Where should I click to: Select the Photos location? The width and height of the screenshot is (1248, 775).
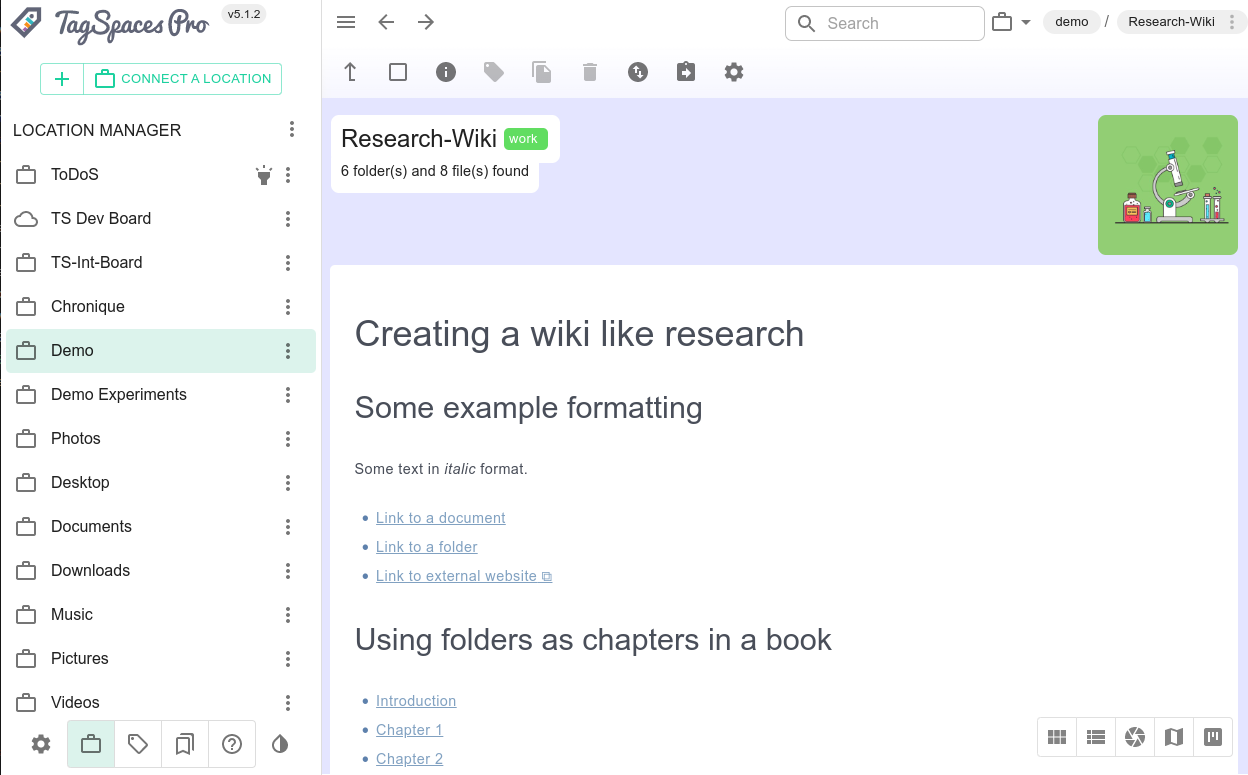76,438
